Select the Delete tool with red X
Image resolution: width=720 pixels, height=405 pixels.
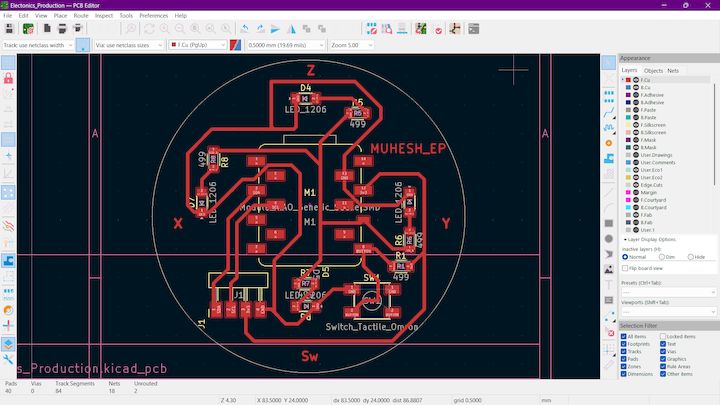click(610, 332)
